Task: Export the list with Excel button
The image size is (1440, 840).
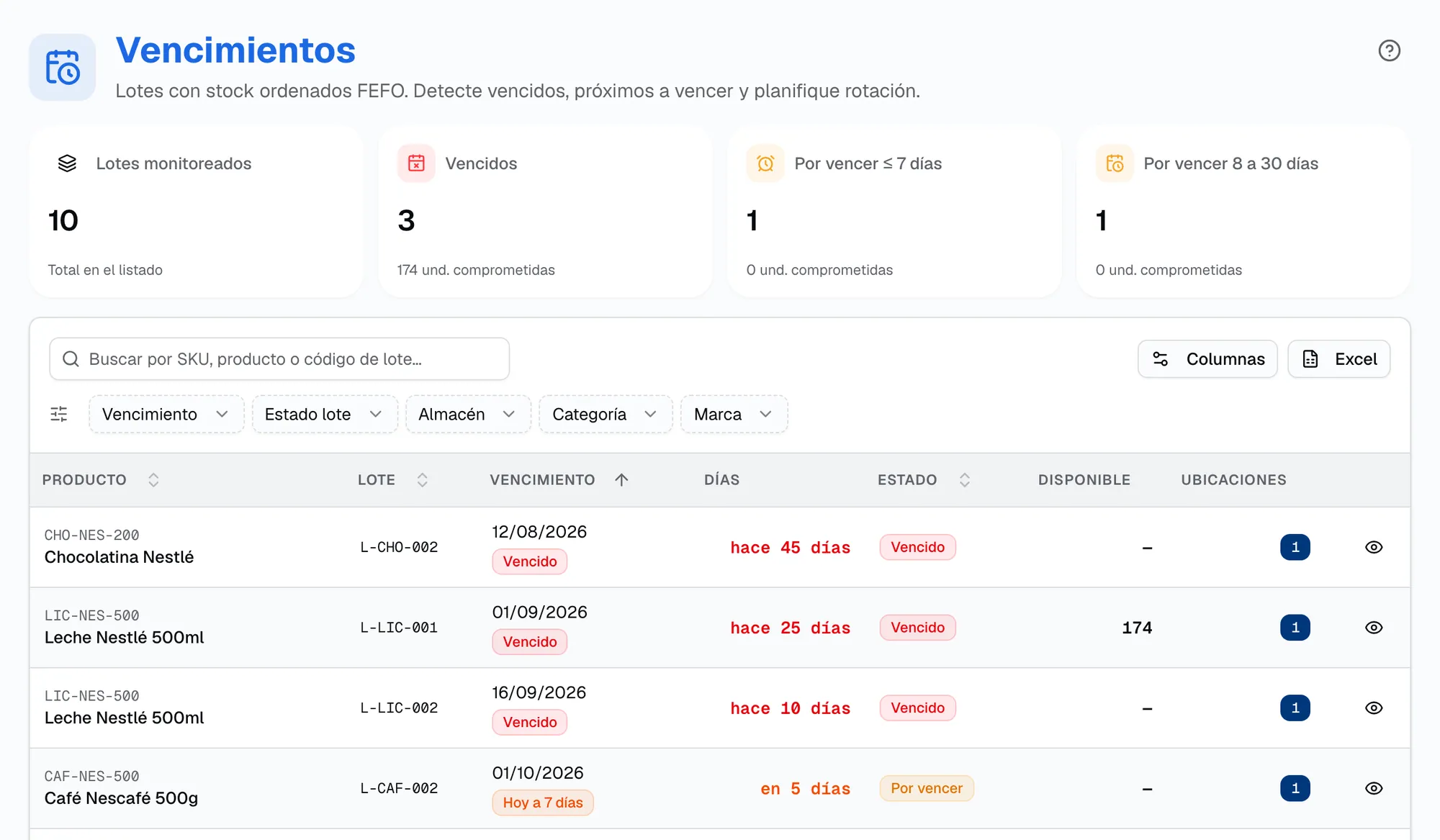Action: pyautogui.click(x=1338, y=358)
